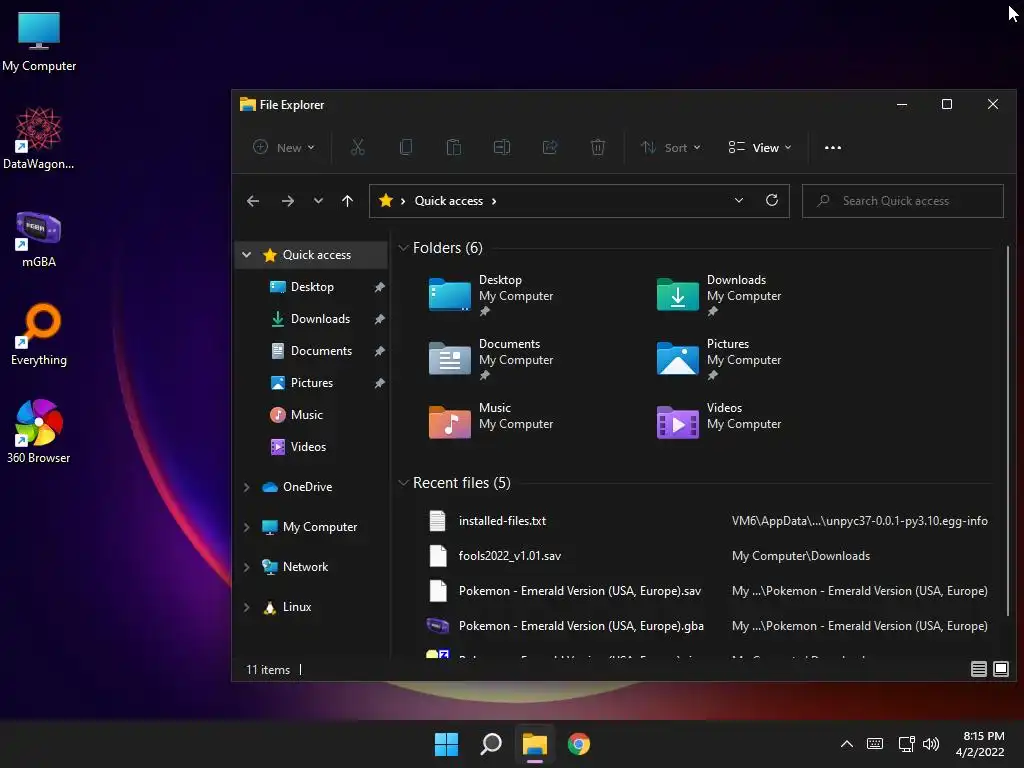Open the Pictures folder tile
The height and width of the screenshot is (768, 1024).
click(x=719, y=359)
